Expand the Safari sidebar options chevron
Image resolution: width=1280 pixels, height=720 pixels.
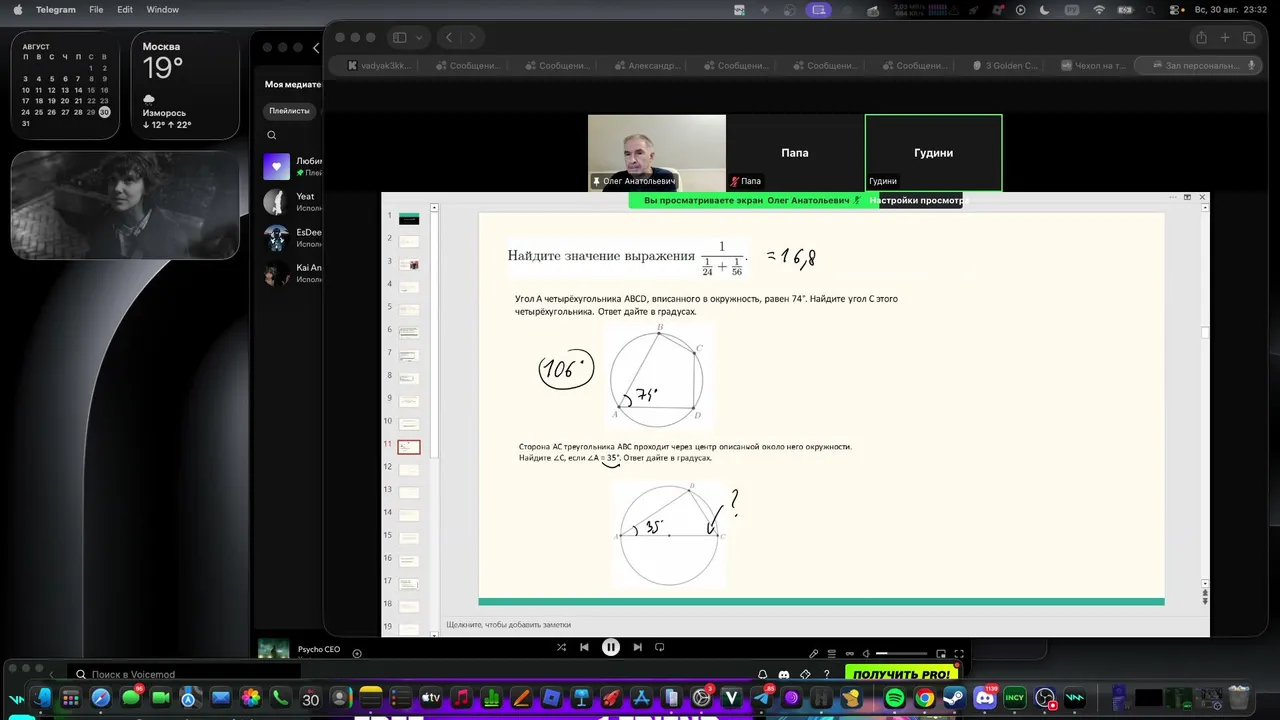[x=419, y=37]
